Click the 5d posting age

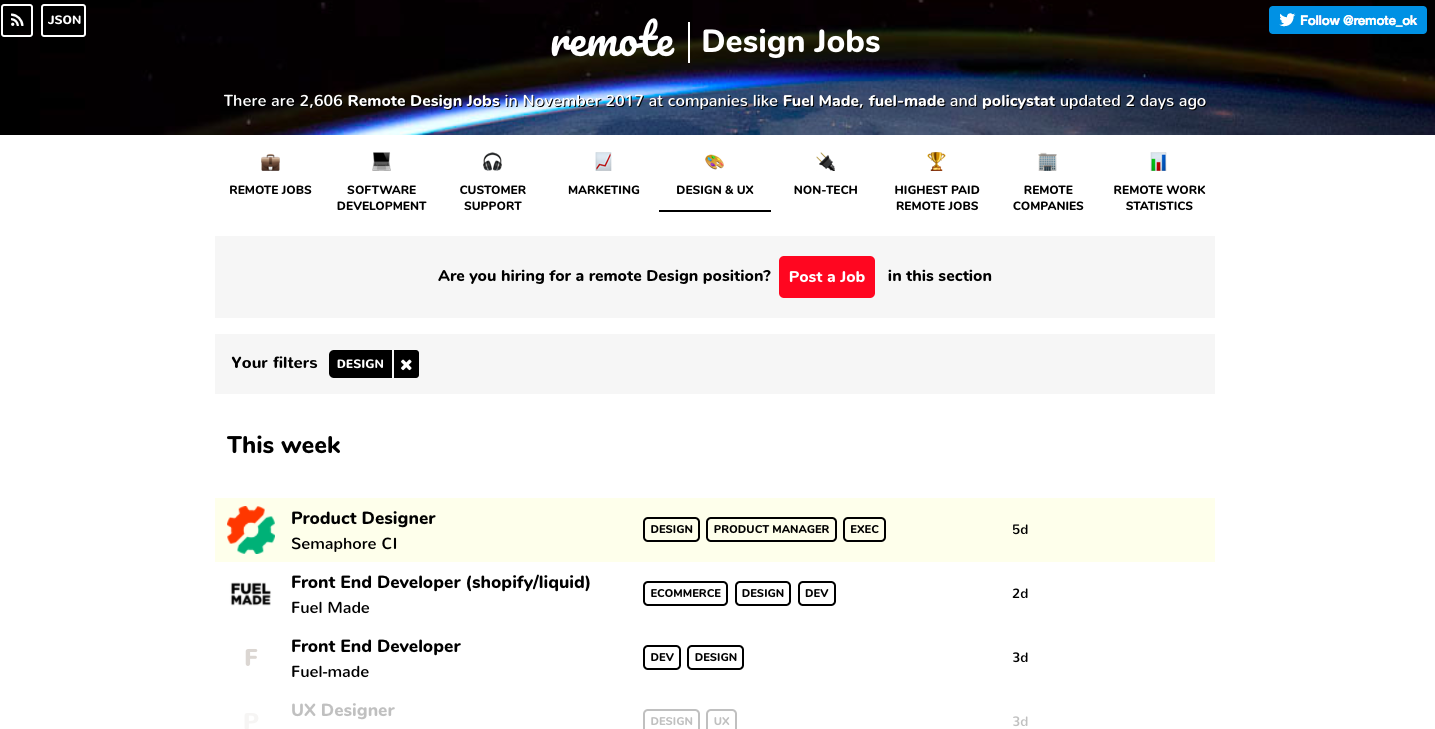click(x=1020, y=529)
